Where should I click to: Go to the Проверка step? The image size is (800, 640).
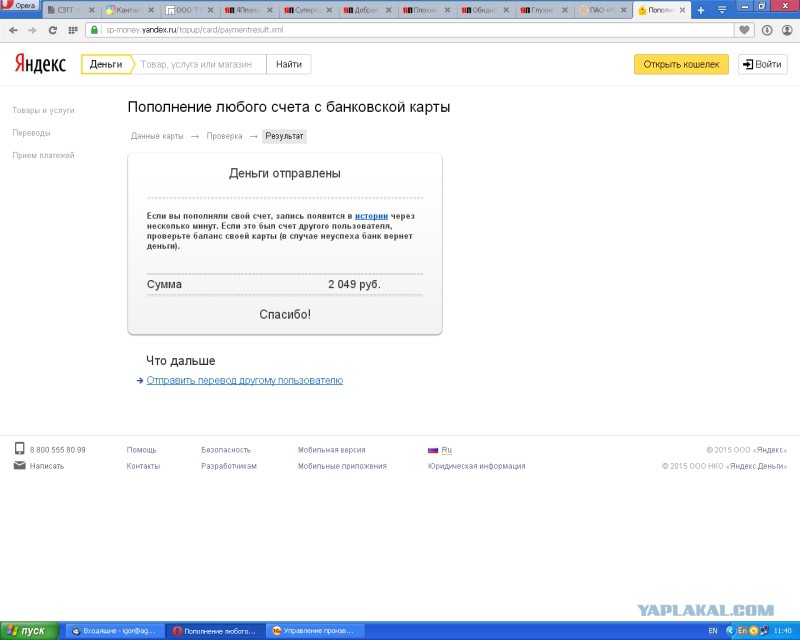pos(224,136)
